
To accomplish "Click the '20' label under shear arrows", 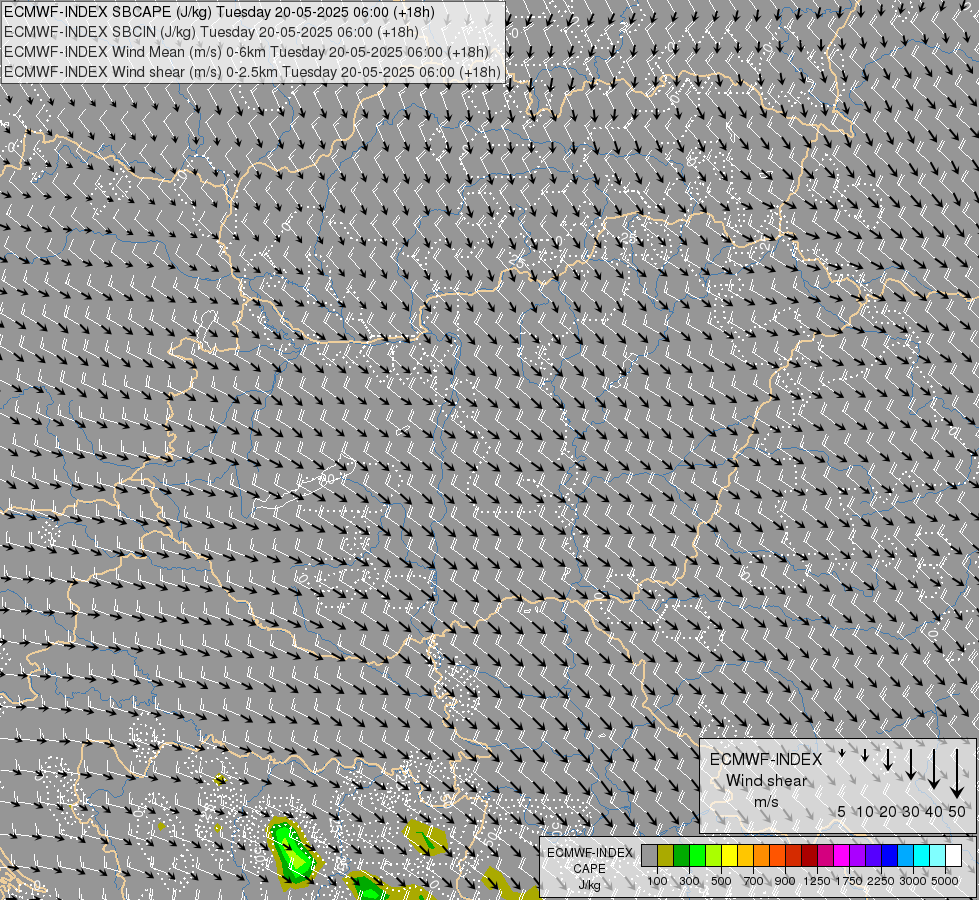I will pyautogui.click(x=887, y=811).
